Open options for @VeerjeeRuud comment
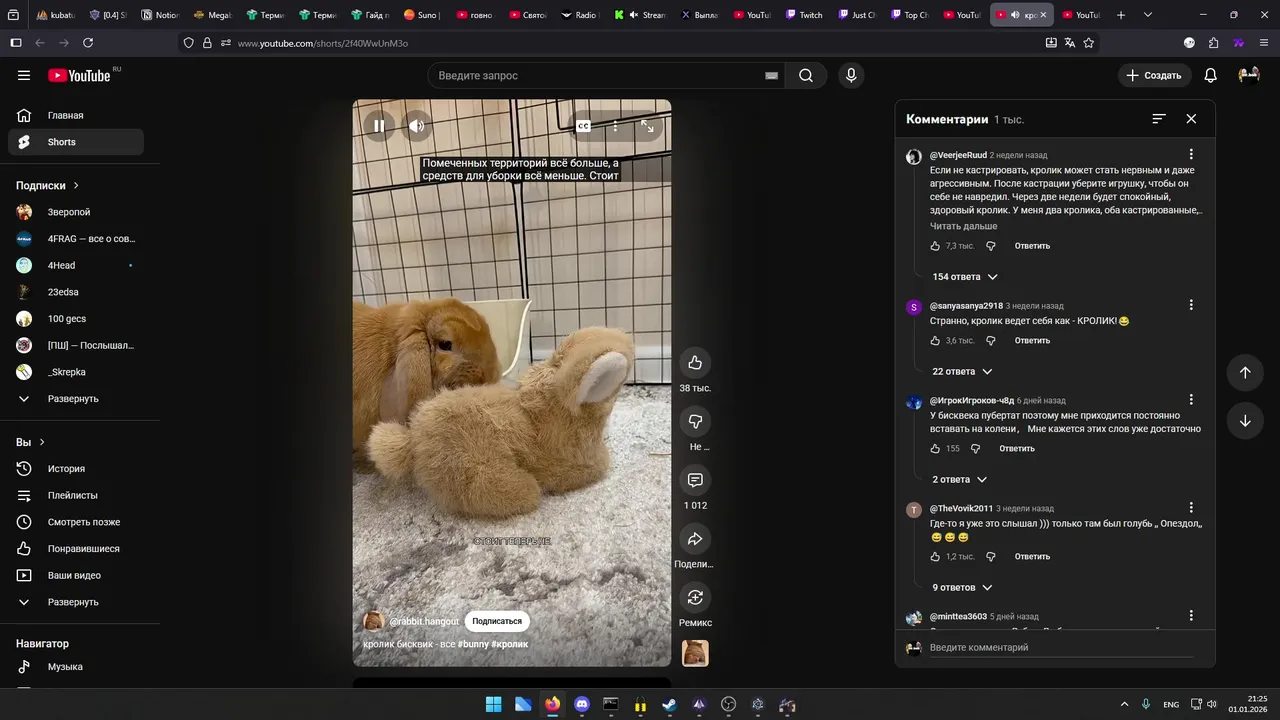 pyautogui.click(x=1191, y=154)
